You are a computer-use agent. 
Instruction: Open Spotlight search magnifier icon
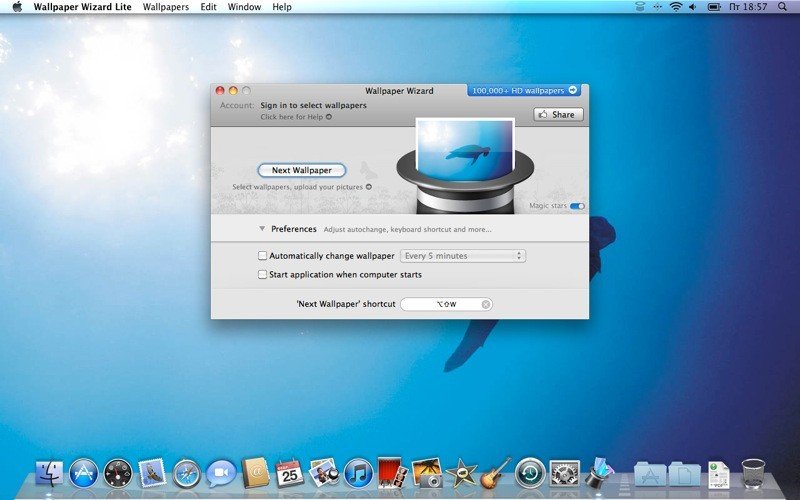point(783,7)
